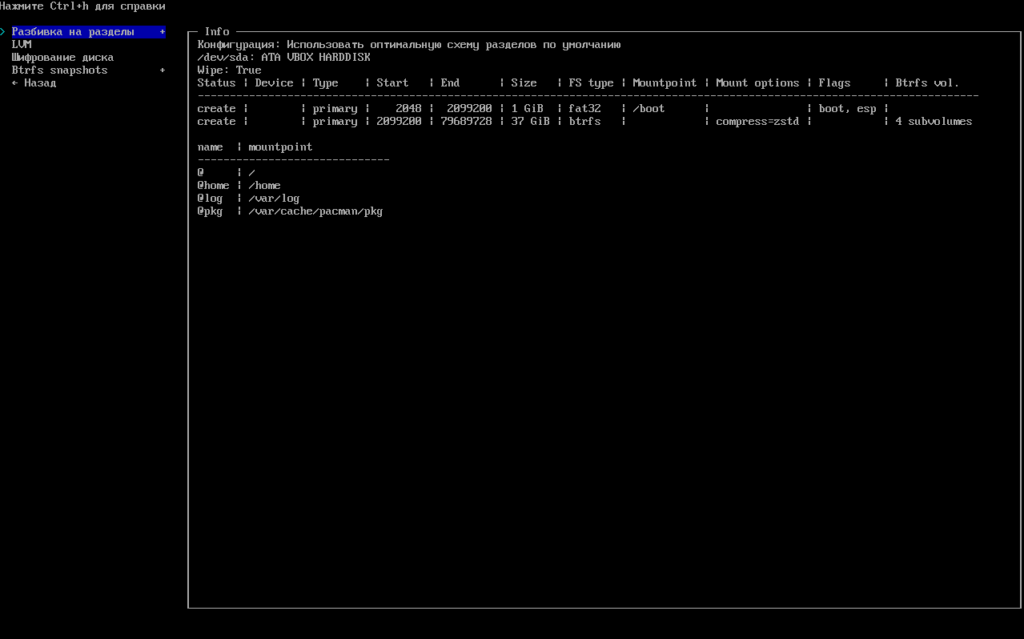Click the 'FS type' column header

591,83
